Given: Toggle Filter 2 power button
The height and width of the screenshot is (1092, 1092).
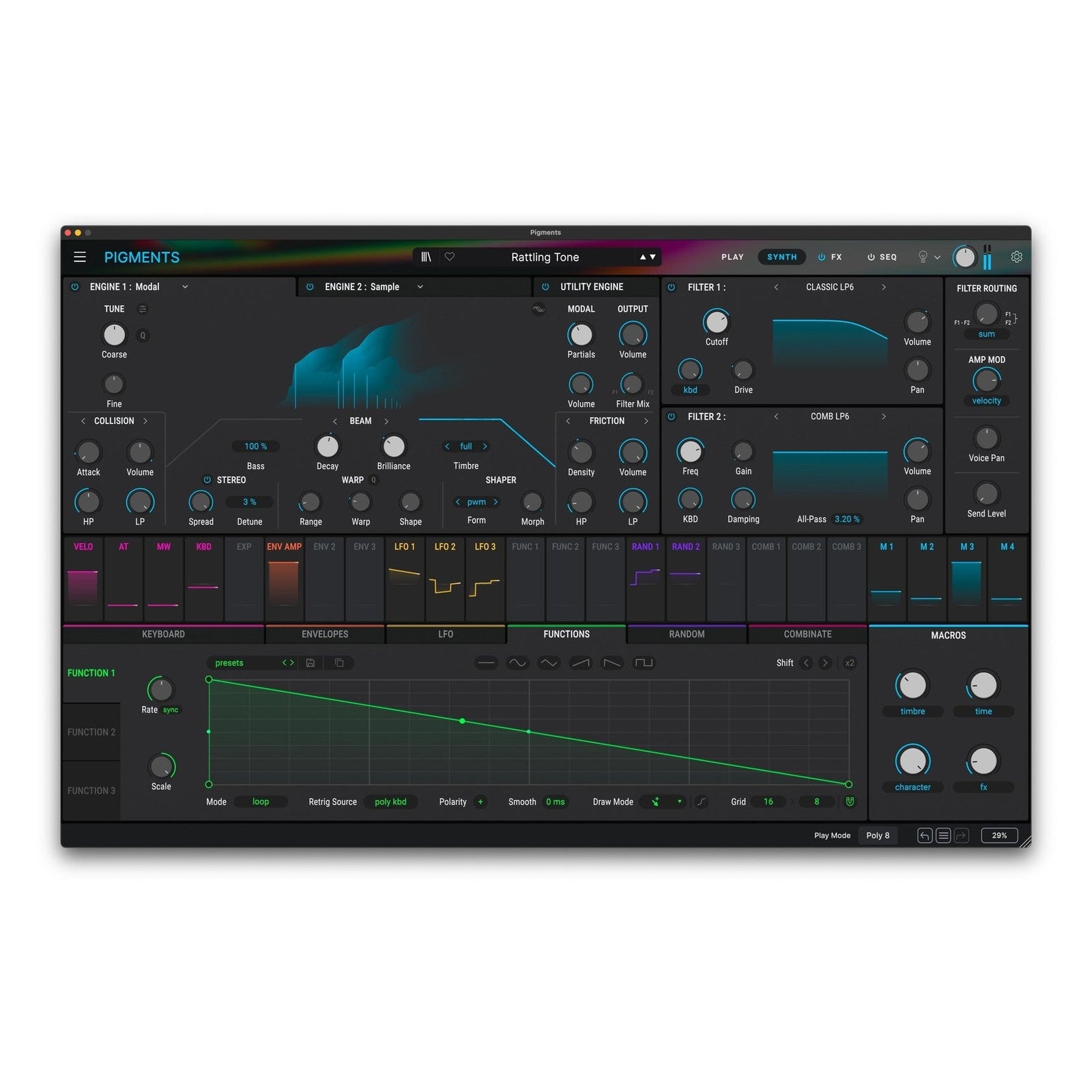Looking at the screenshot, I should [x=672, y=416].
